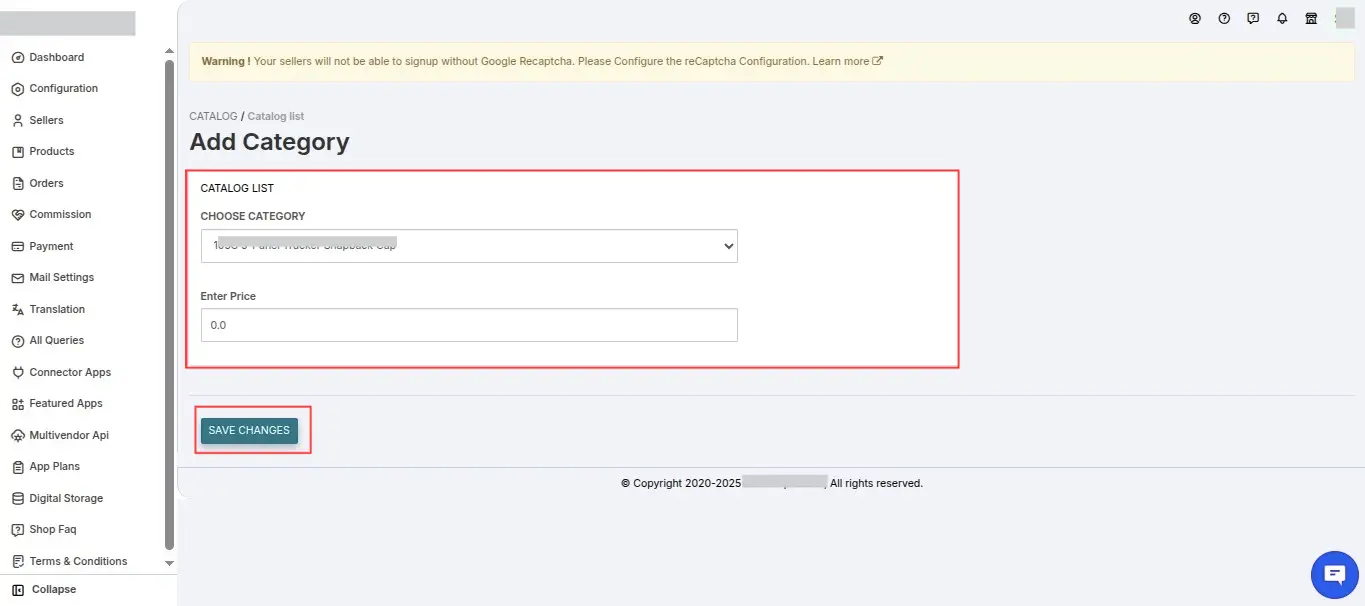Click the storefront icon in header
This screenshot has height=606, width=1365.
[1311, 18]
